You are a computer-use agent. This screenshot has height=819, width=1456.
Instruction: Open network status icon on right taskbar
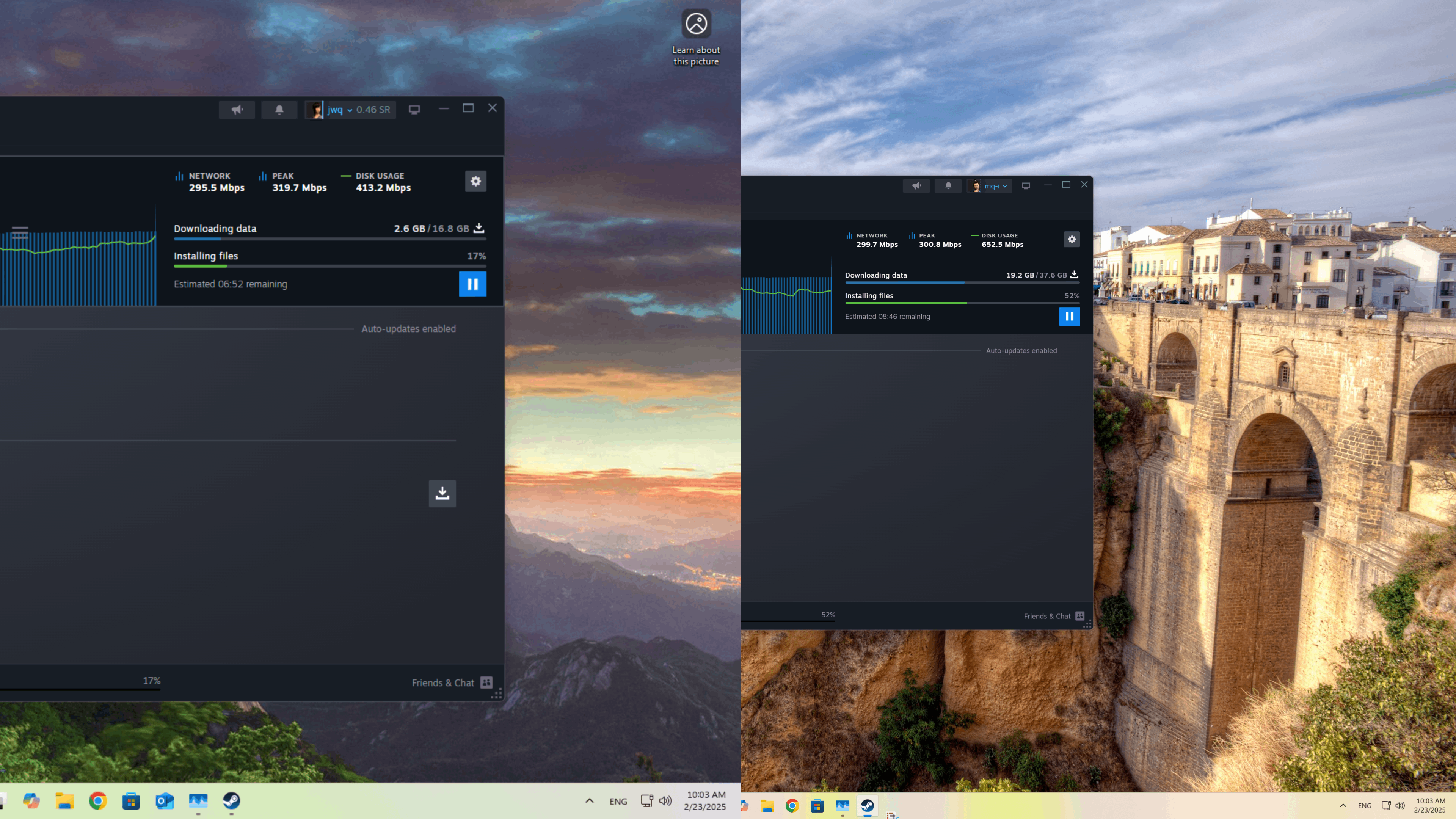(1386, 805)
